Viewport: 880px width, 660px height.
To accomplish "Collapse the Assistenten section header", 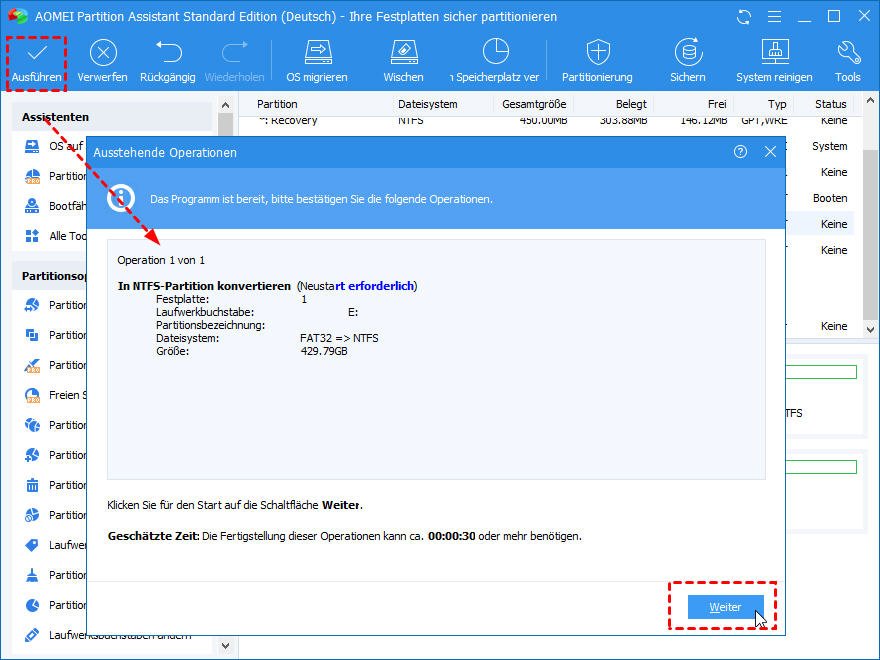I will (x=112, y=117).
